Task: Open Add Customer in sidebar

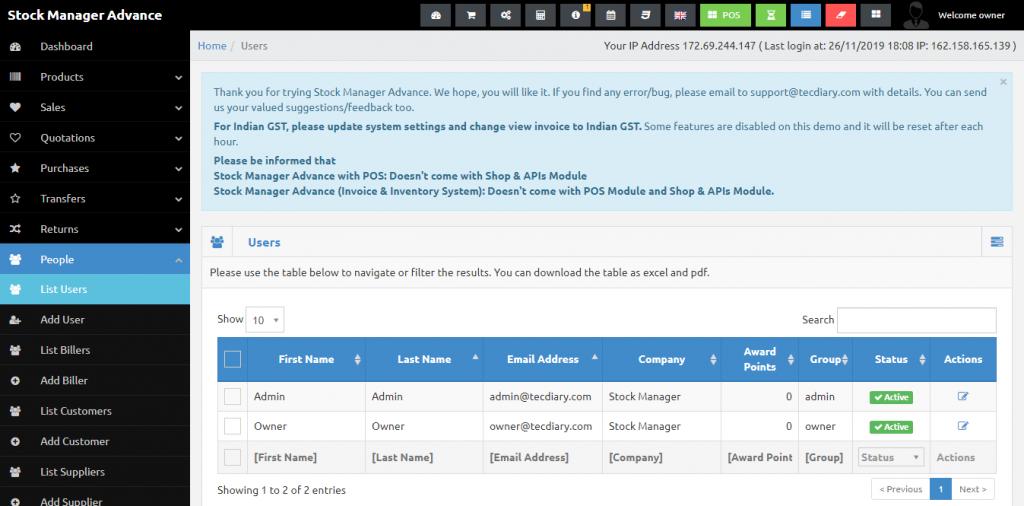Action: pyautogui.click(x=95, y=441)
